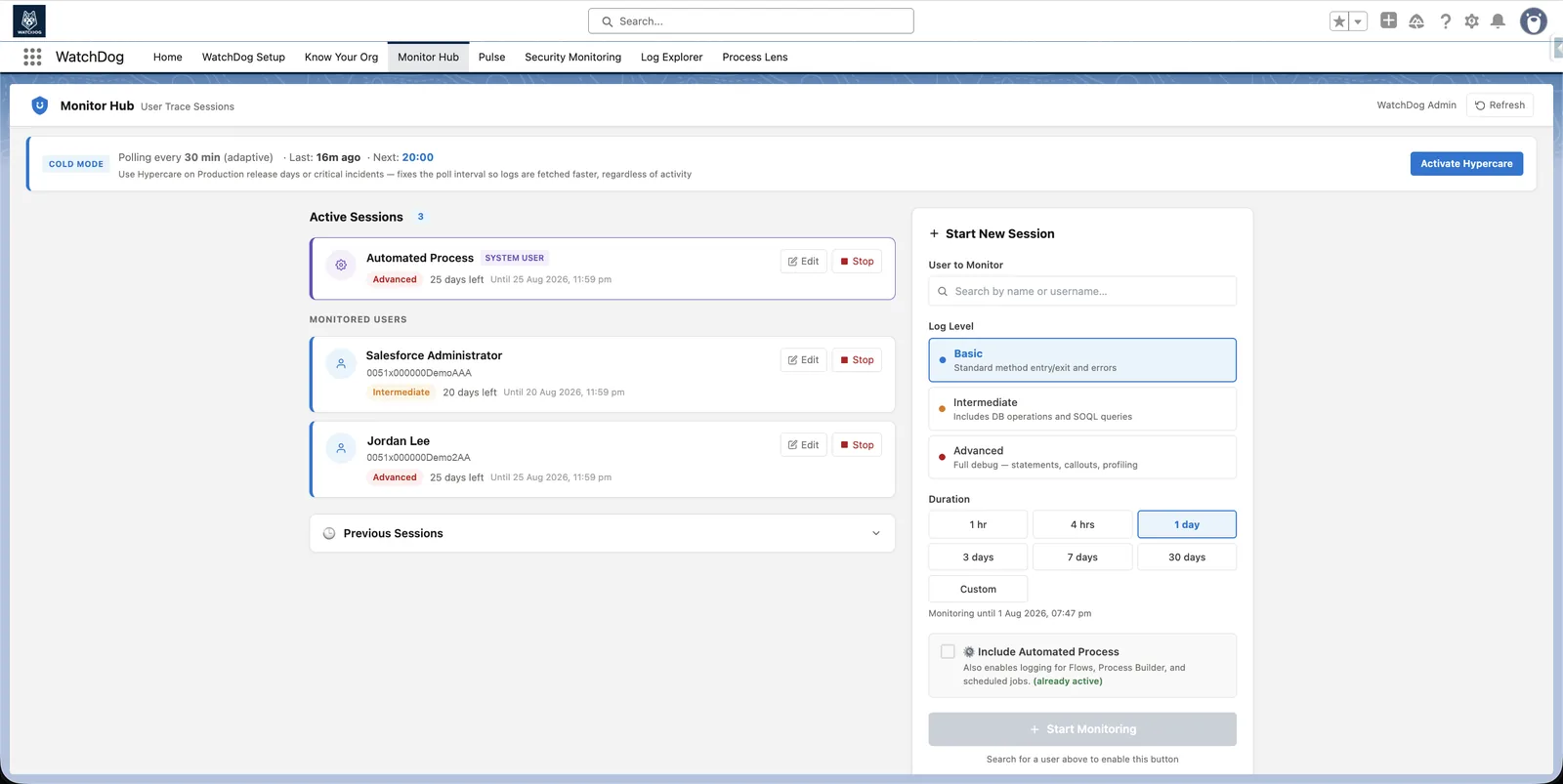Click the Salesforce Administrator user avatar icon
This screenshot has width=1563, height=784.
(x=341, y=363)
